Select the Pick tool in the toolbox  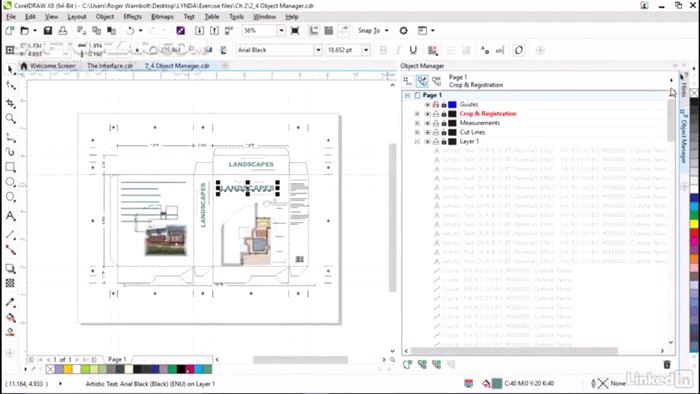point(10,70)
